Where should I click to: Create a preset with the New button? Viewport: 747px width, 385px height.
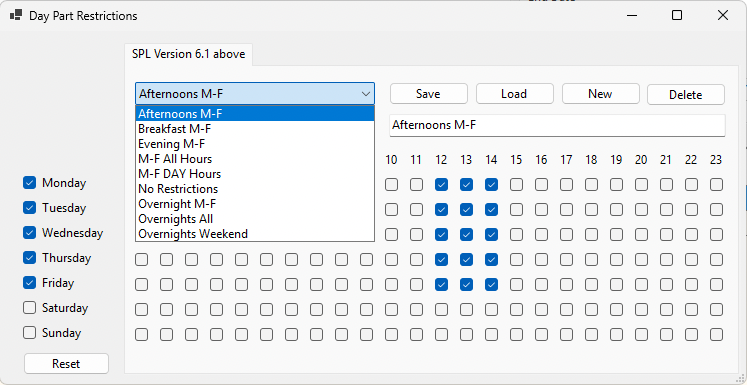600,94
